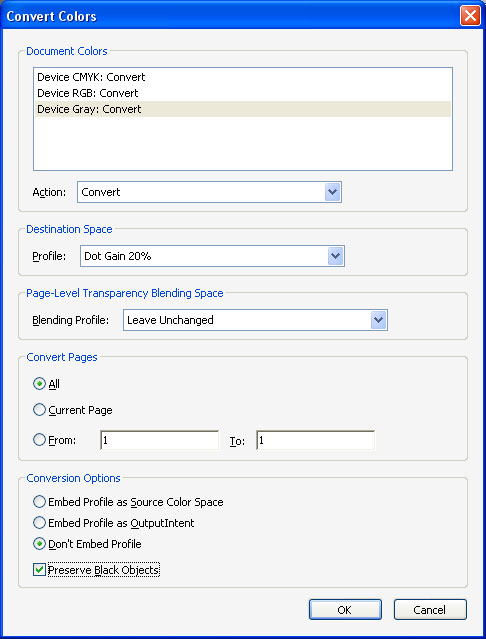486x639 pixels.
Task: Open the Blending Profile dropdown
Action: click(255, 320)
